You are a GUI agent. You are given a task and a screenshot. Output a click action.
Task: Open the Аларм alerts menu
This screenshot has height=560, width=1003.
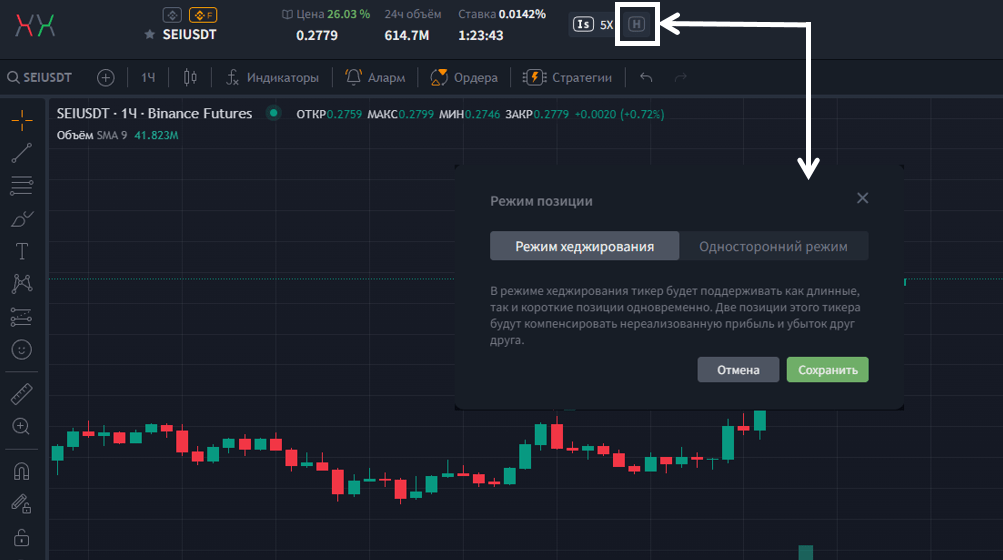(x=375, y=77)
